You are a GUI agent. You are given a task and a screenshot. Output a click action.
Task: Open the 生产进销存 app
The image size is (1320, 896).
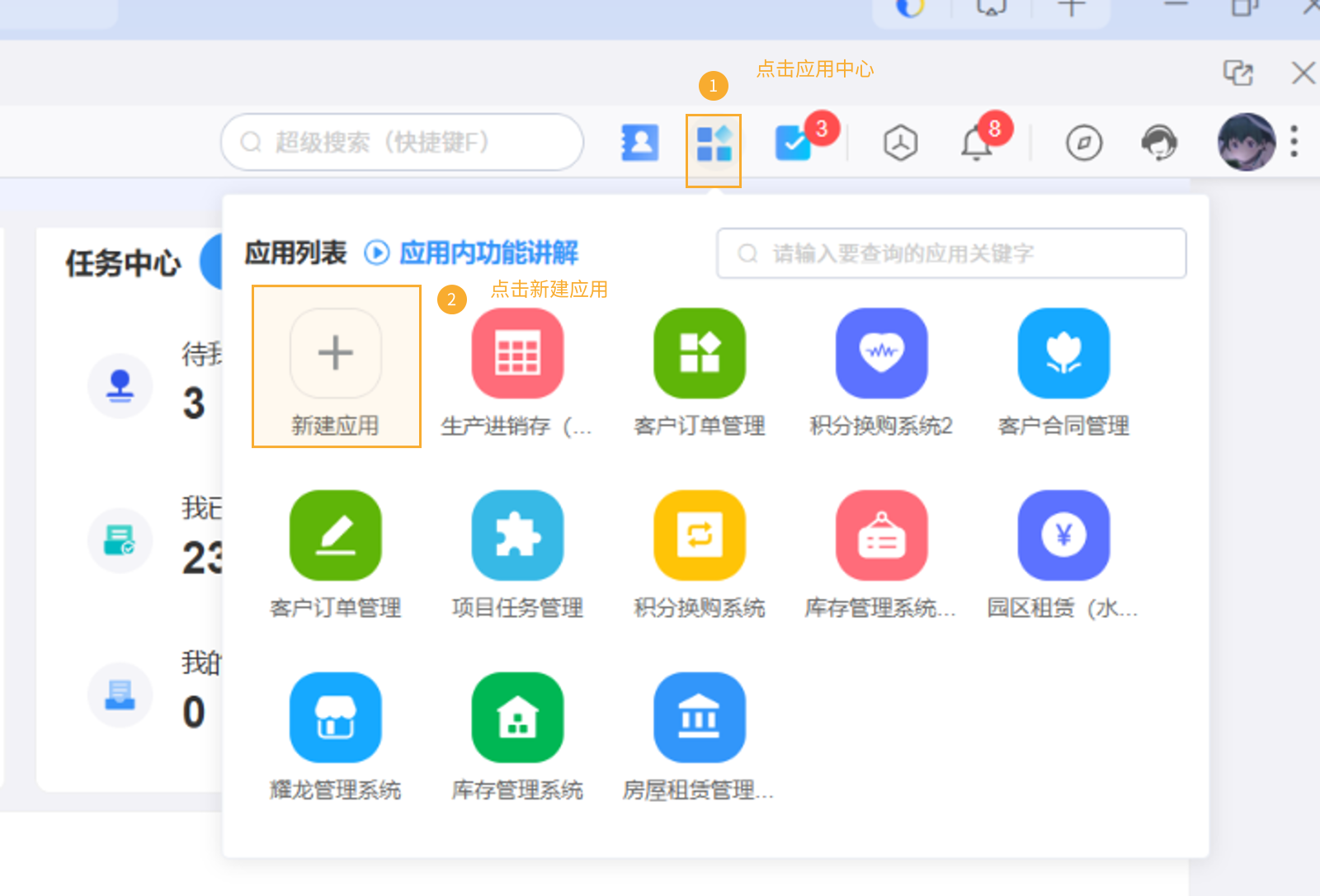(518, 353)
